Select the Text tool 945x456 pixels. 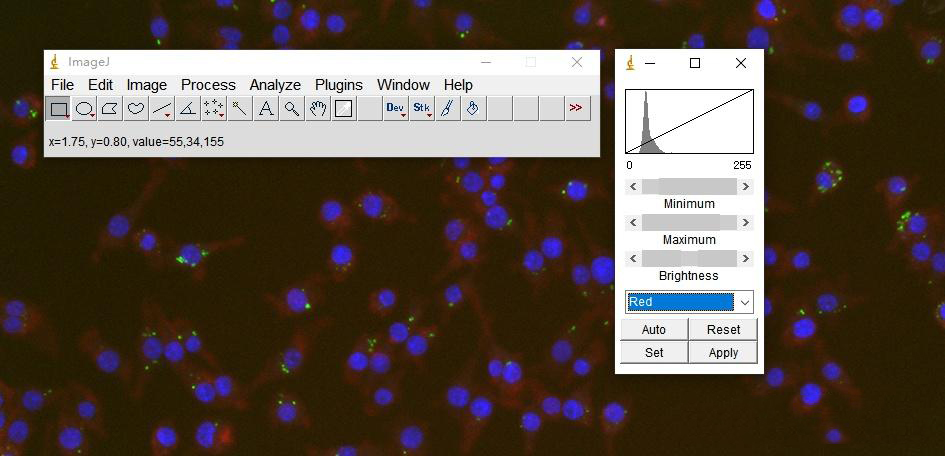266,109
